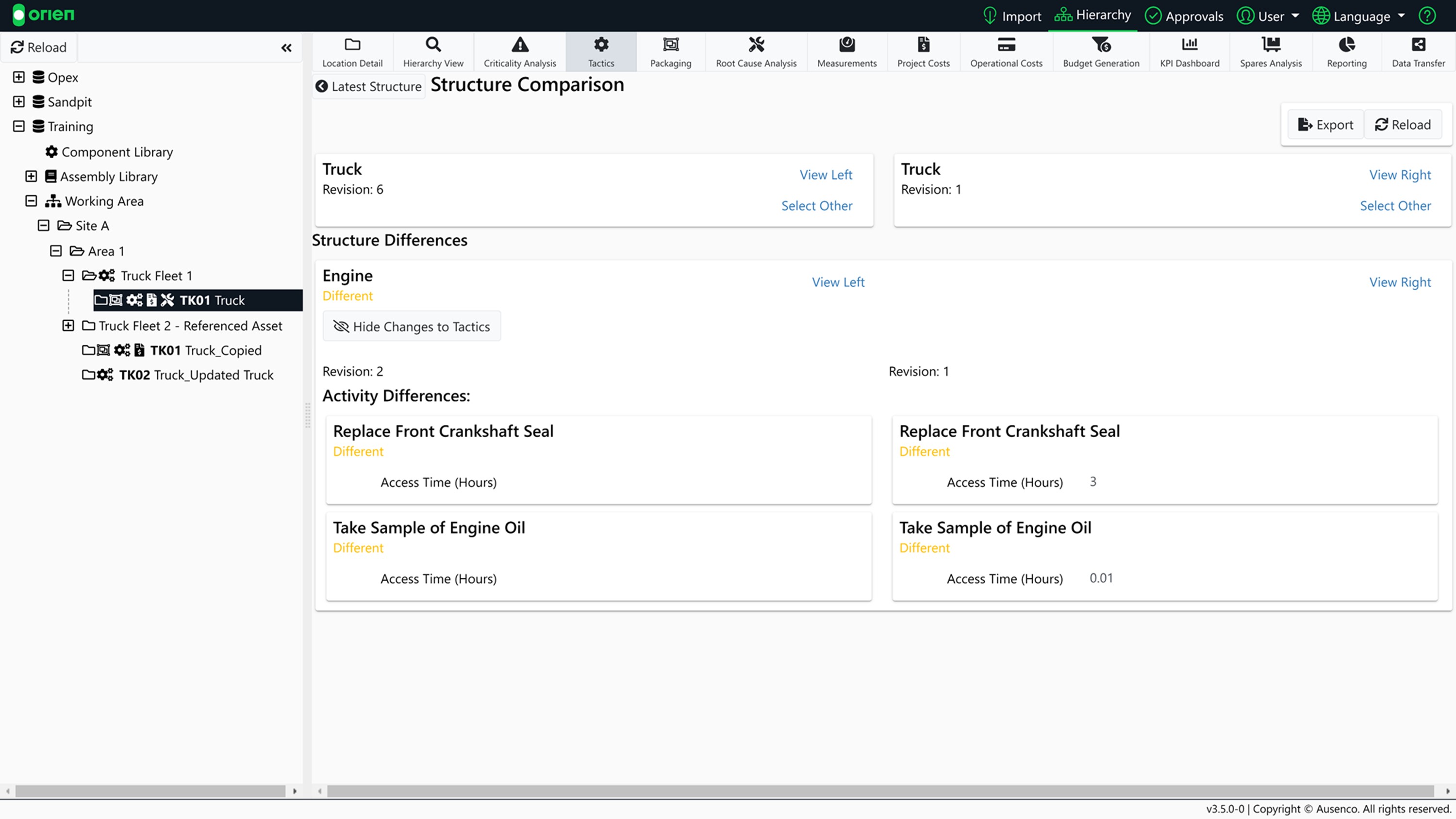Click Select Other for left Truck
The image size is (1456, 819).
[x=816, y=206]
